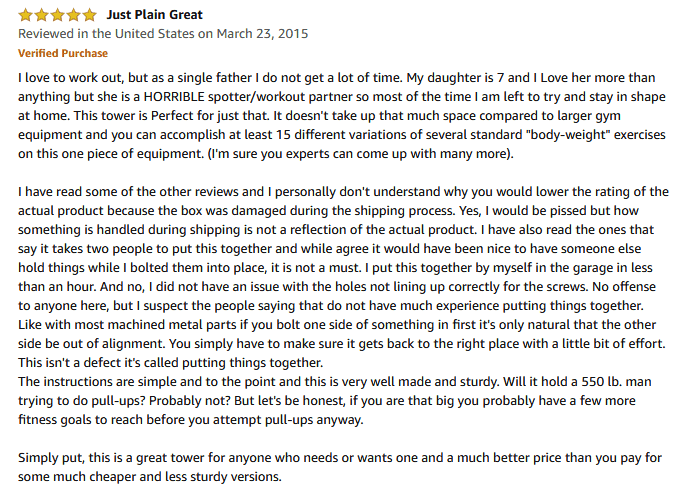Viewport: 685px width, 493px height.
Task: Click the word HORRIBLE in the review
Action: click(x=174, y=97)
